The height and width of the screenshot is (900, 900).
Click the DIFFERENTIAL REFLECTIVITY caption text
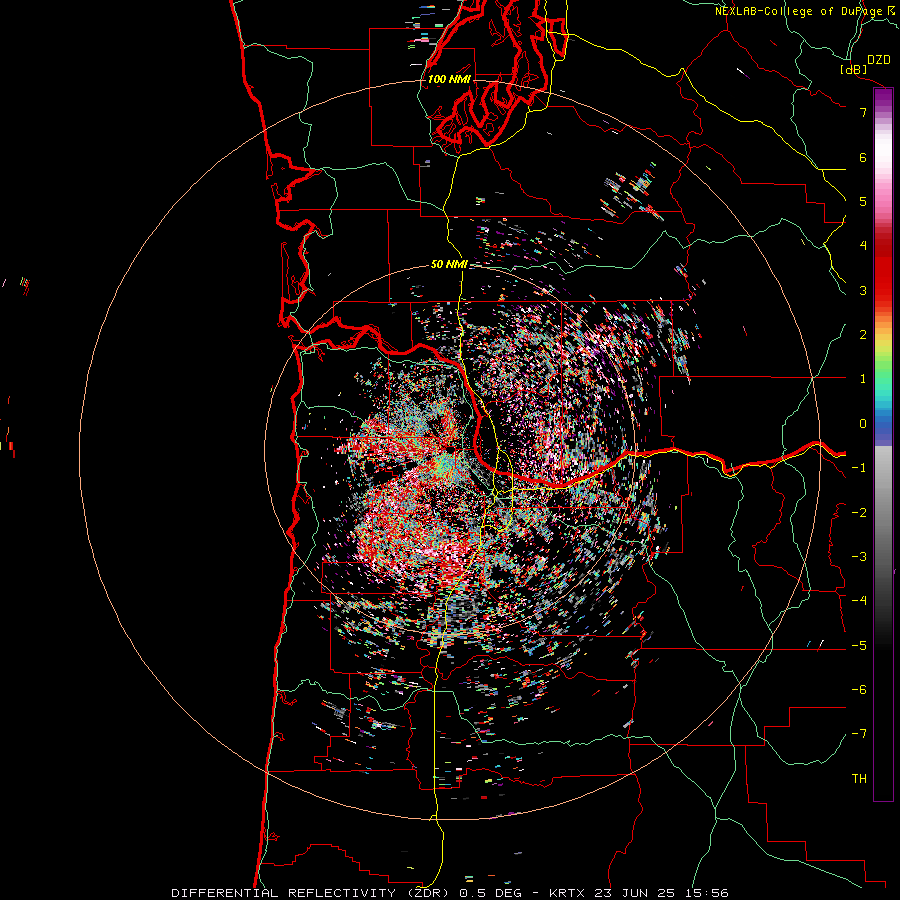click(284, 893)
